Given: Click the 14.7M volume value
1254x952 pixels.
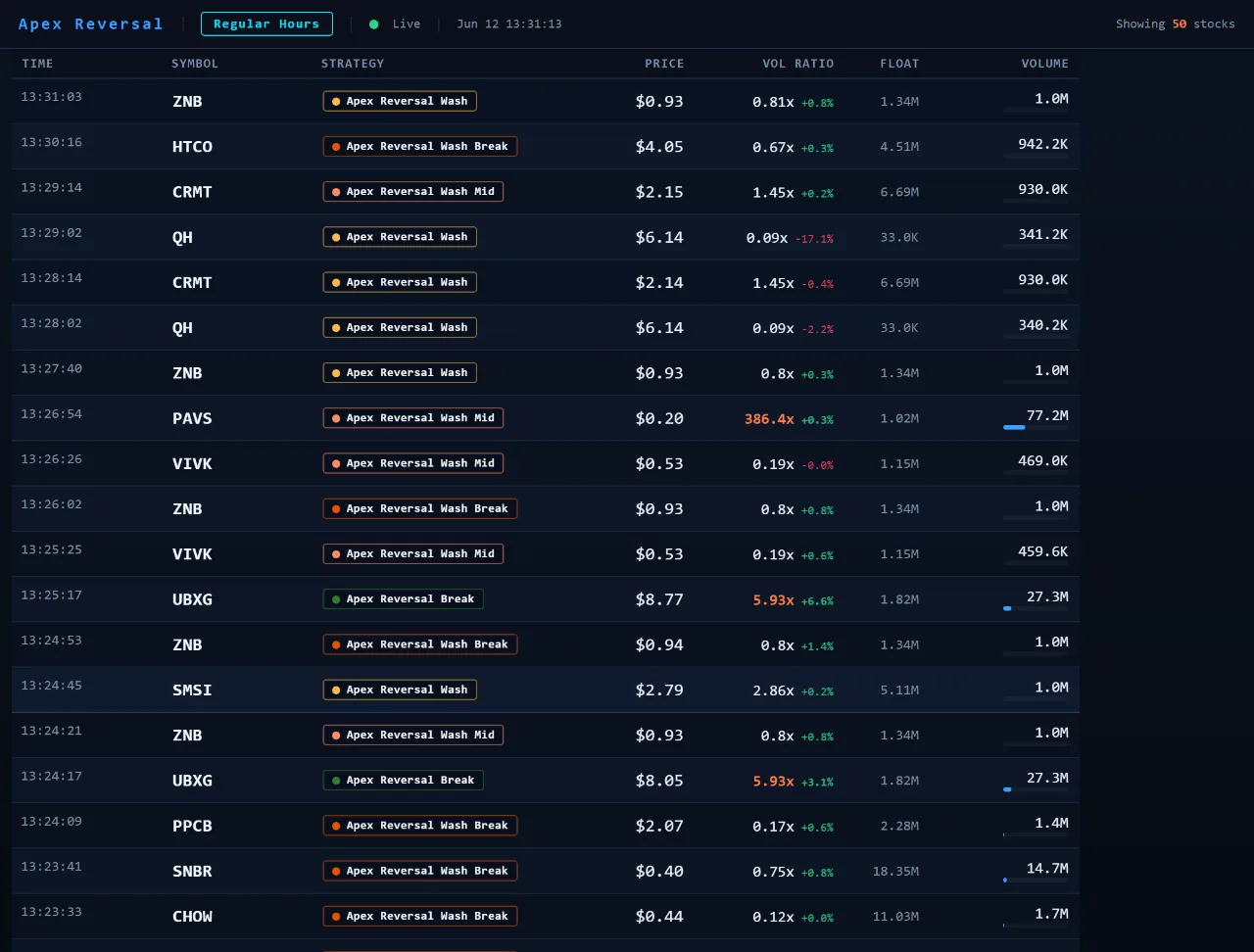Looking at the screenshot, I should [x=1047, y=868].
